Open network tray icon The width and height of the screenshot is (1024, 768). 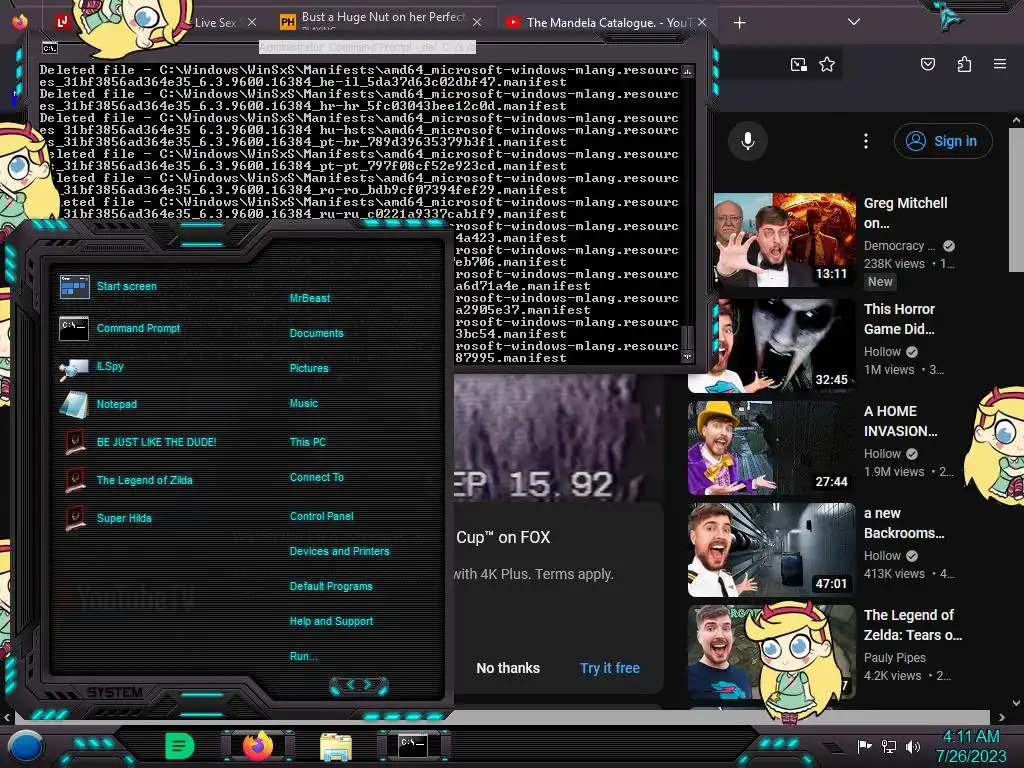(x=888, y=746)
